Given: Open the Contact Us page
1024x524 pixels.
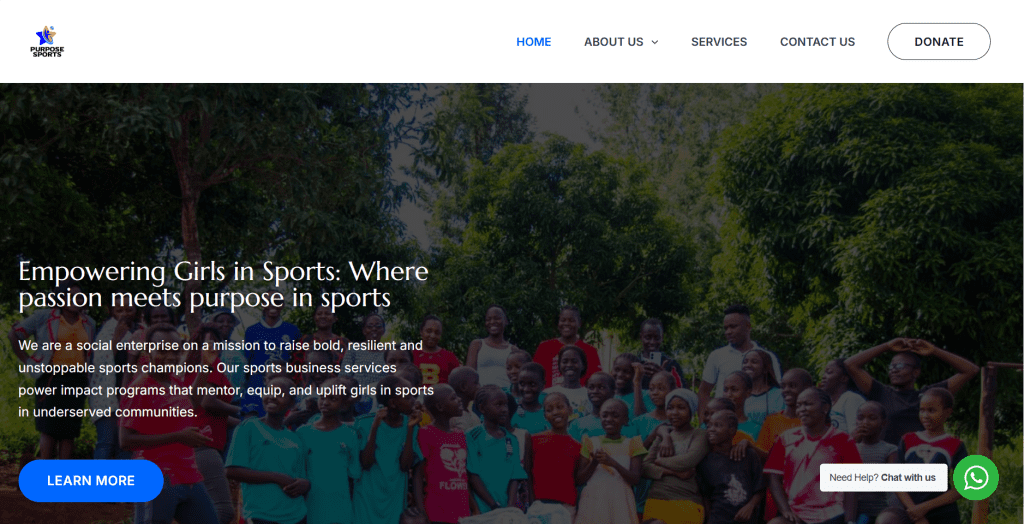Looking at the screenshot, I should [x=817, y=42].
